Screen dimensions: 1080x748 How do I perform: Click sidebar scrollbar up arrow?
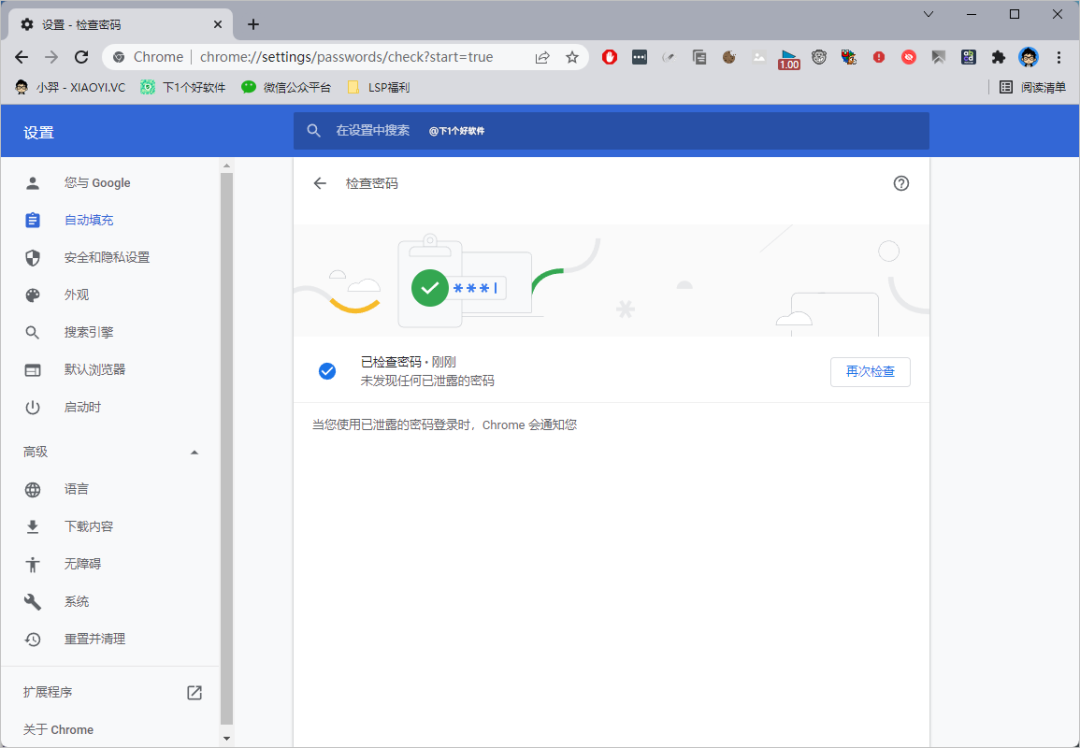(227, 165)
